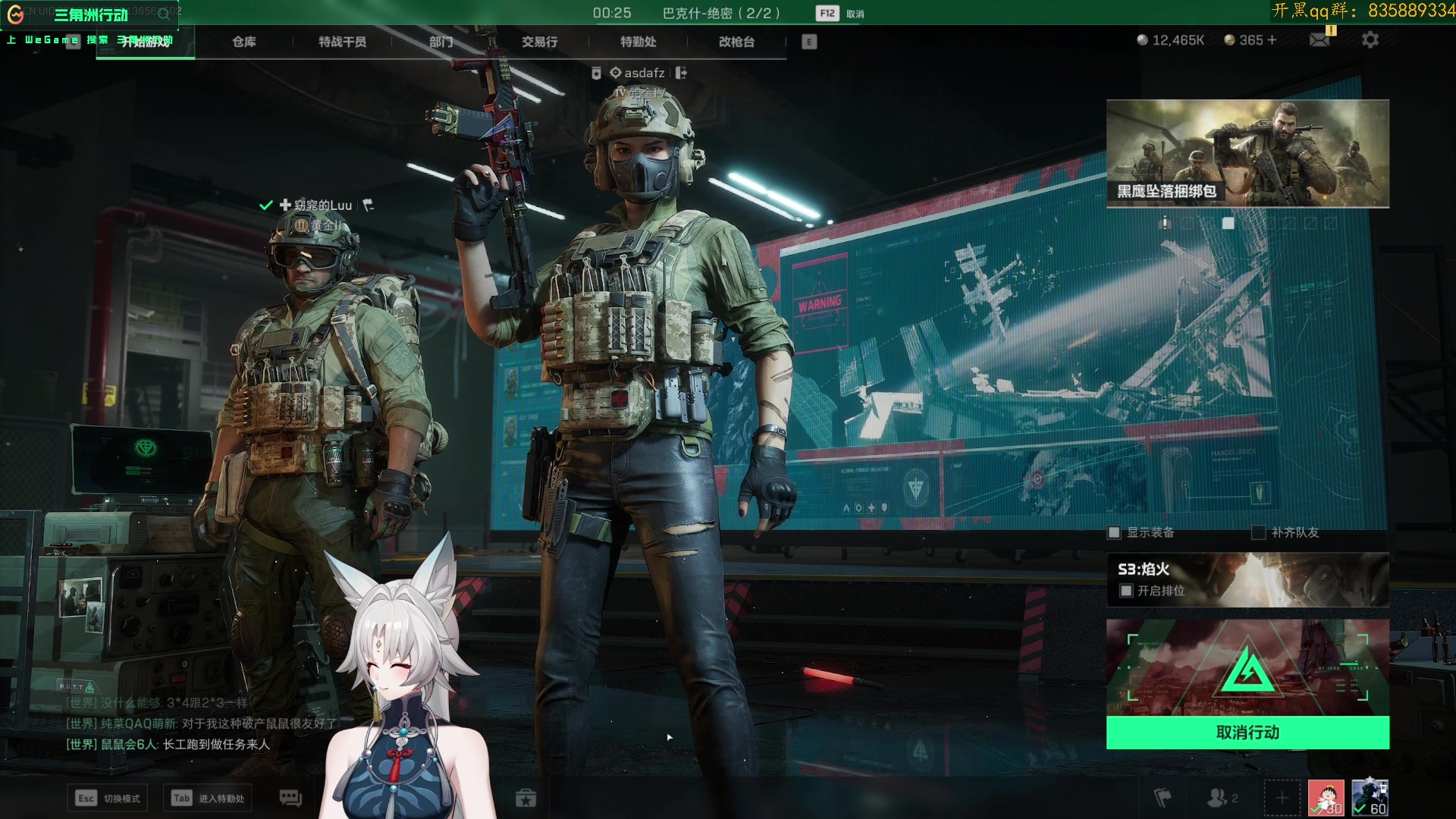Select player name asdafz
The image size is (1456, 819).
[x=644, y=73]
